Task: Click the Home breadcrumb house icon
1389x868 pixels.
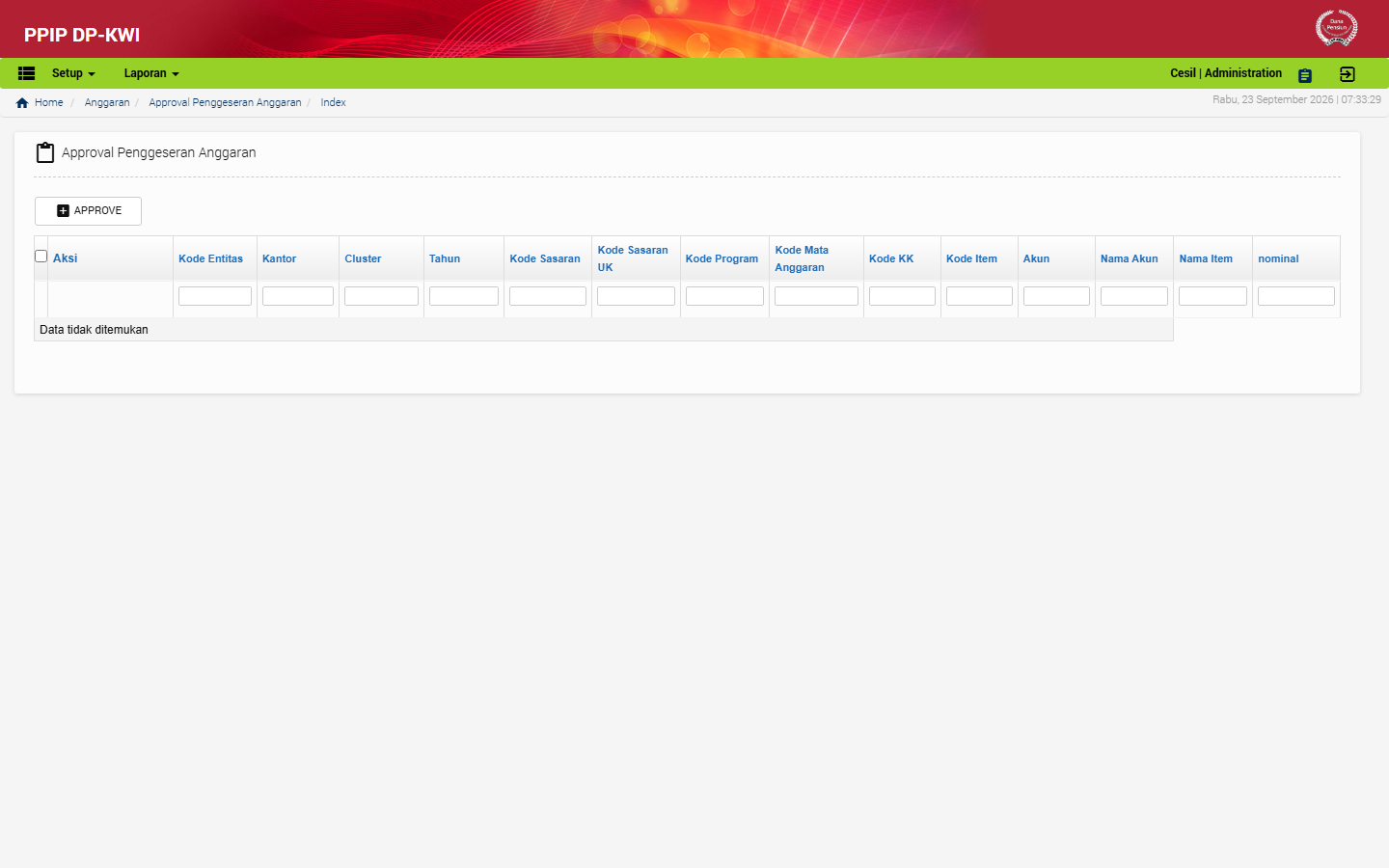Action: point(22,102)
